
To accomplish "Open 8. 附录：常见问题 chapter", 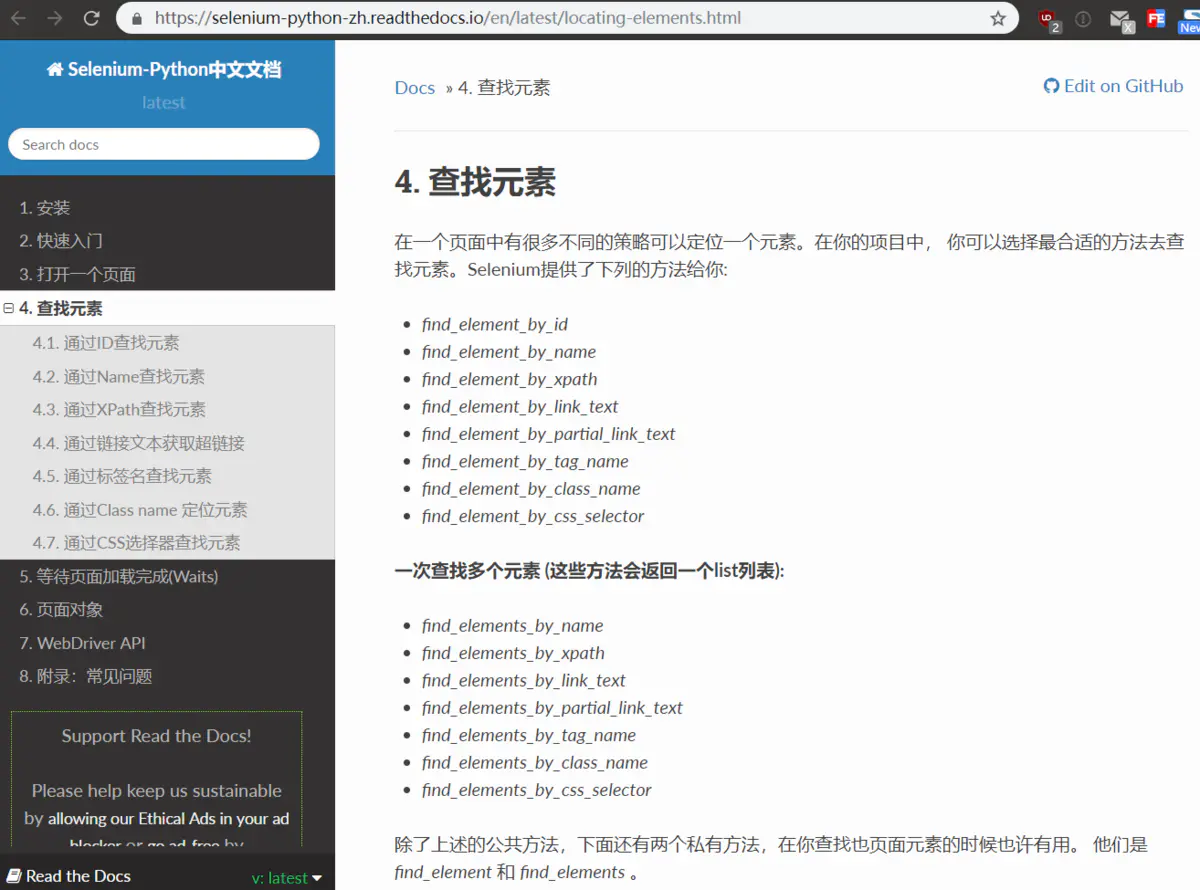I will pos(86,676).
